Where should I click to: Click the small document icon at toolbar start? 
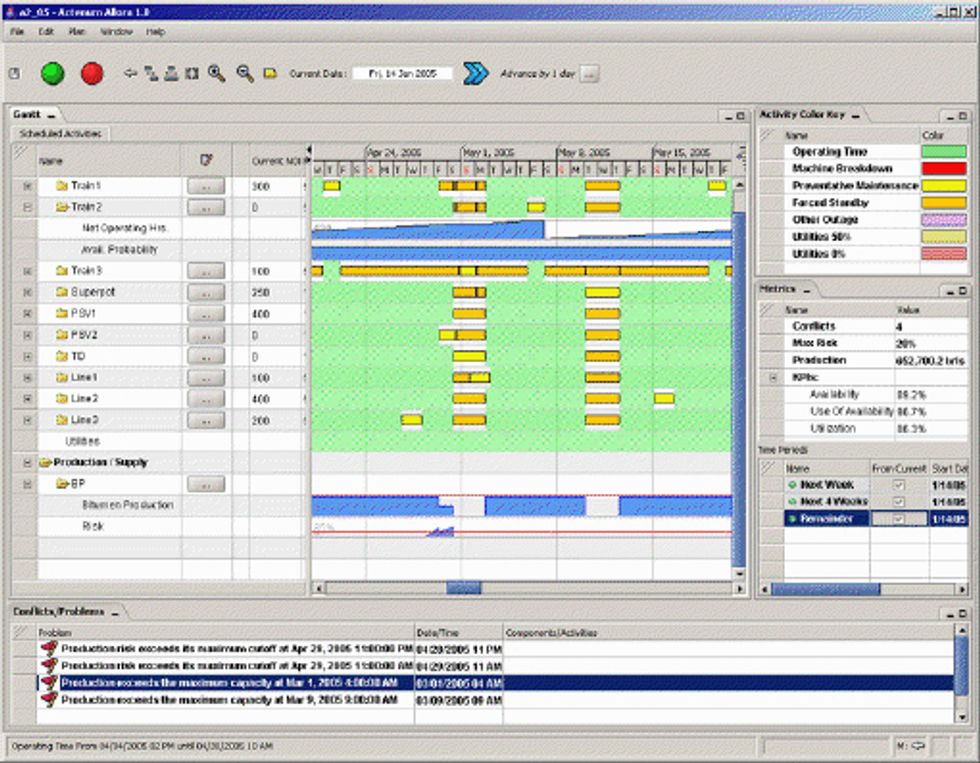14,73
